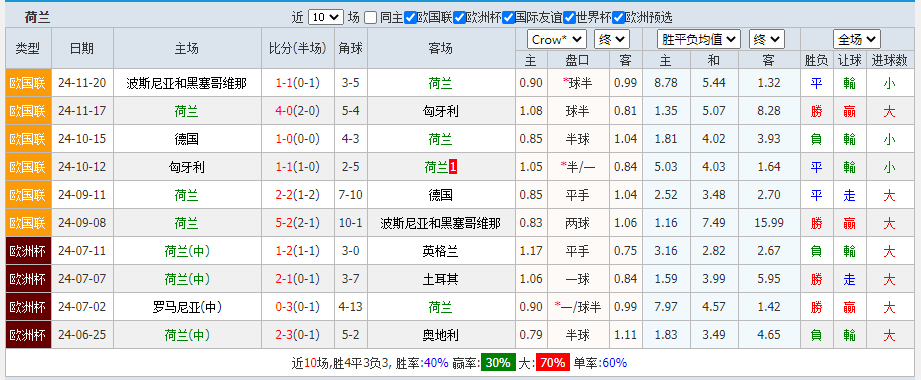Uncheck the 世界杯 filter checkbox
Image resolution: width=921 pixels, height=380 pixels.
(569, 18)
